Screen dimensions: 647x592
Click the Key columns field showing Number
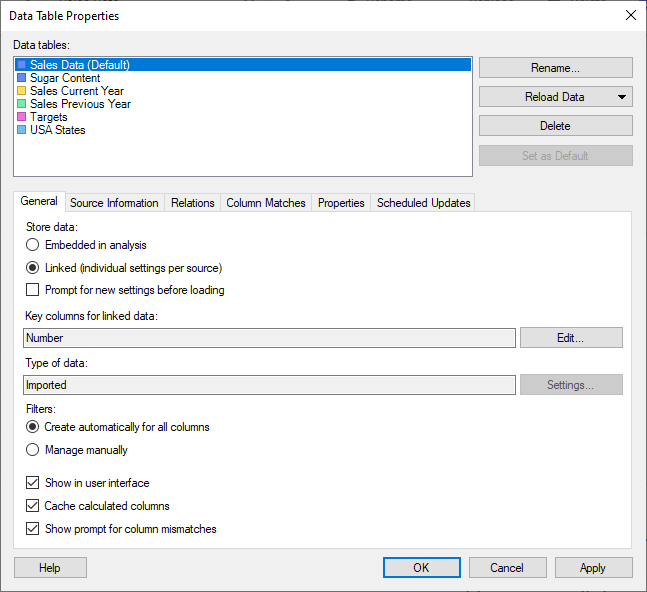pyautogui.click(x=269, y=338)
